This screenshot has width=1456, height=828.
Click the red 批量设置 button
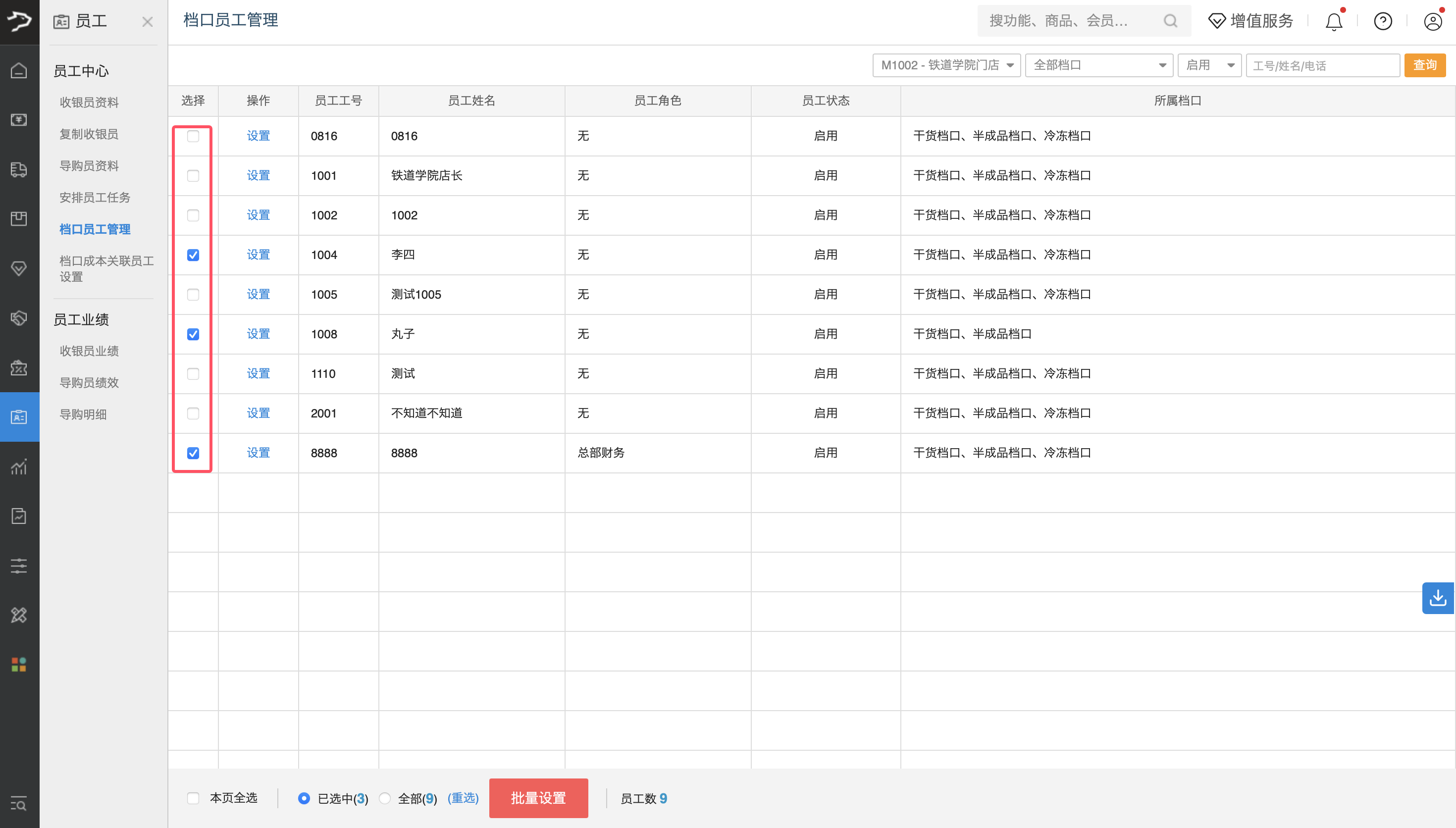tap(538, 798)
